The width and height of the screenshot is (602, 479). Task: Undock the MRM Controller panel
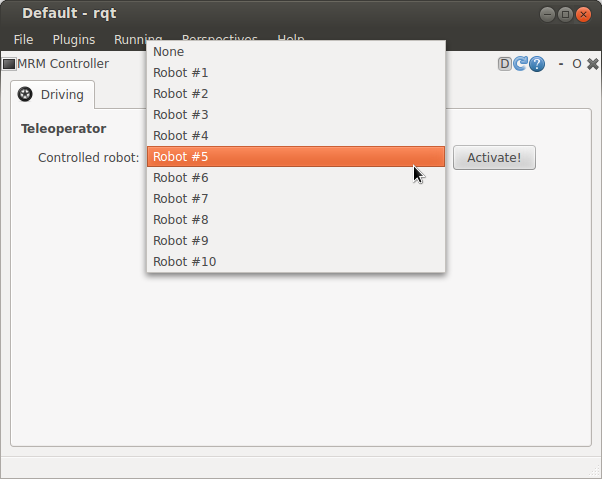(577, 64)
